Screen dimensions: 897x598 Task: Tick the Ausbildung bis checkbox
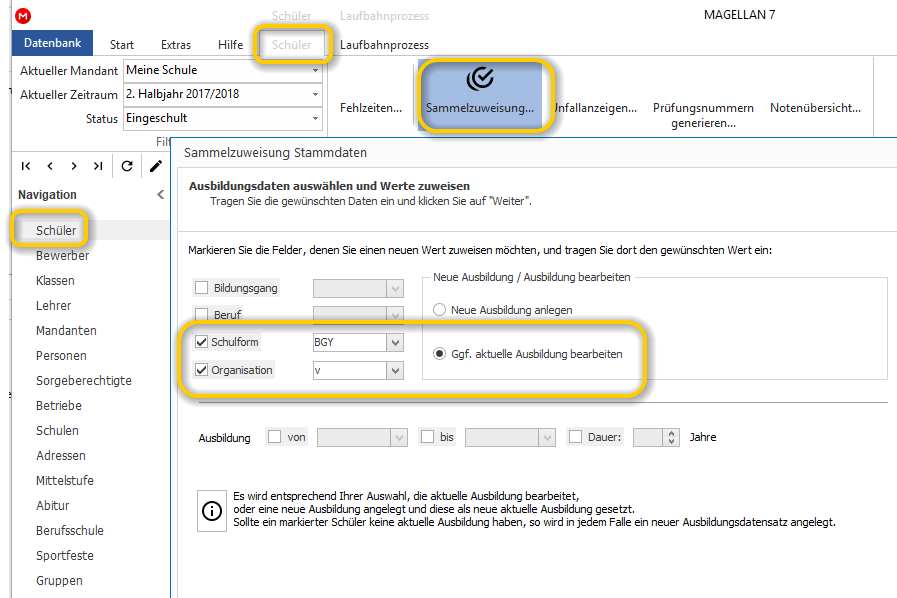point(427,437)
